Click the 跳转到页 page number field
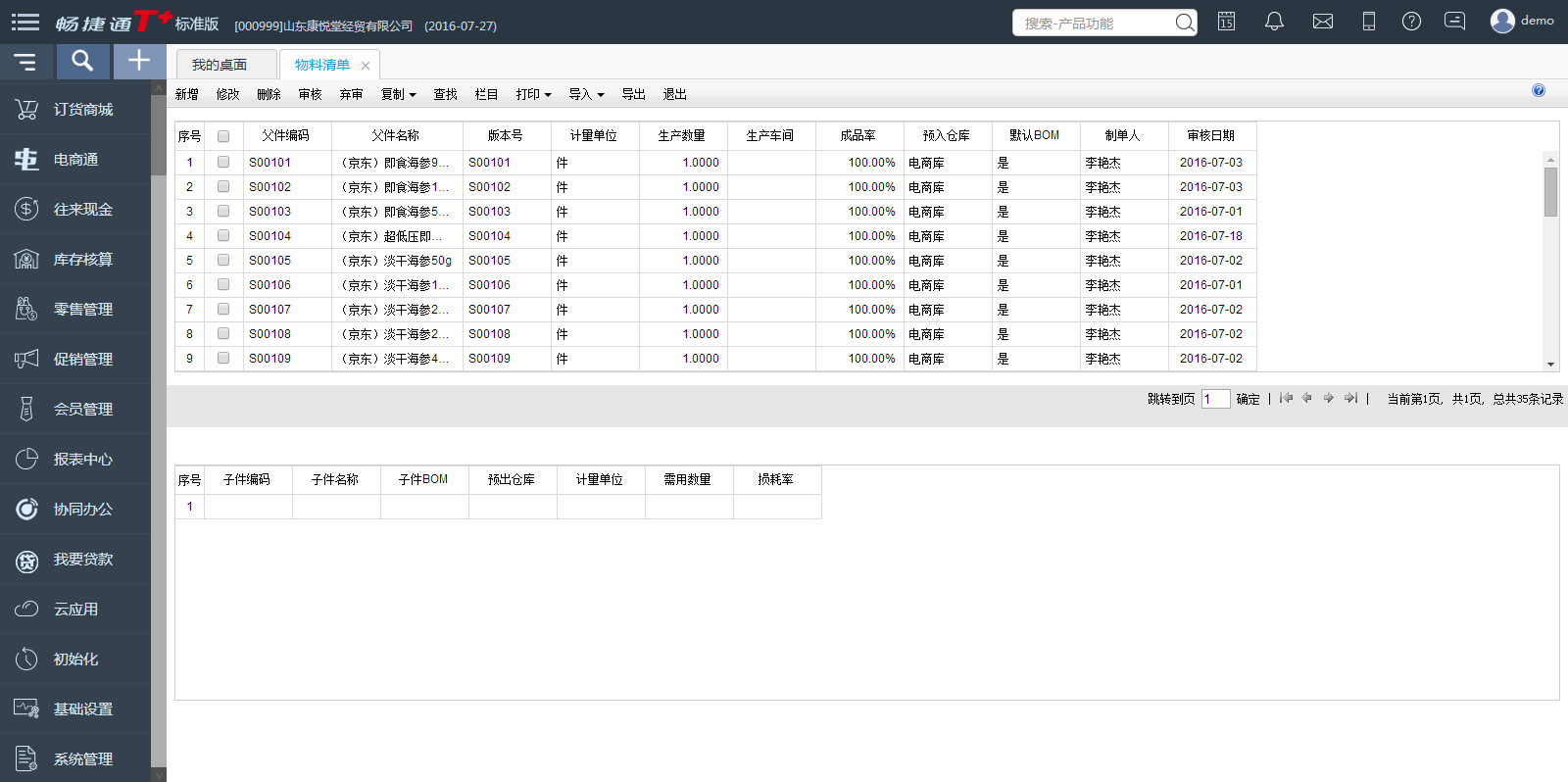The width and height of the screenshot is (1568, 782). point(1215,399)
